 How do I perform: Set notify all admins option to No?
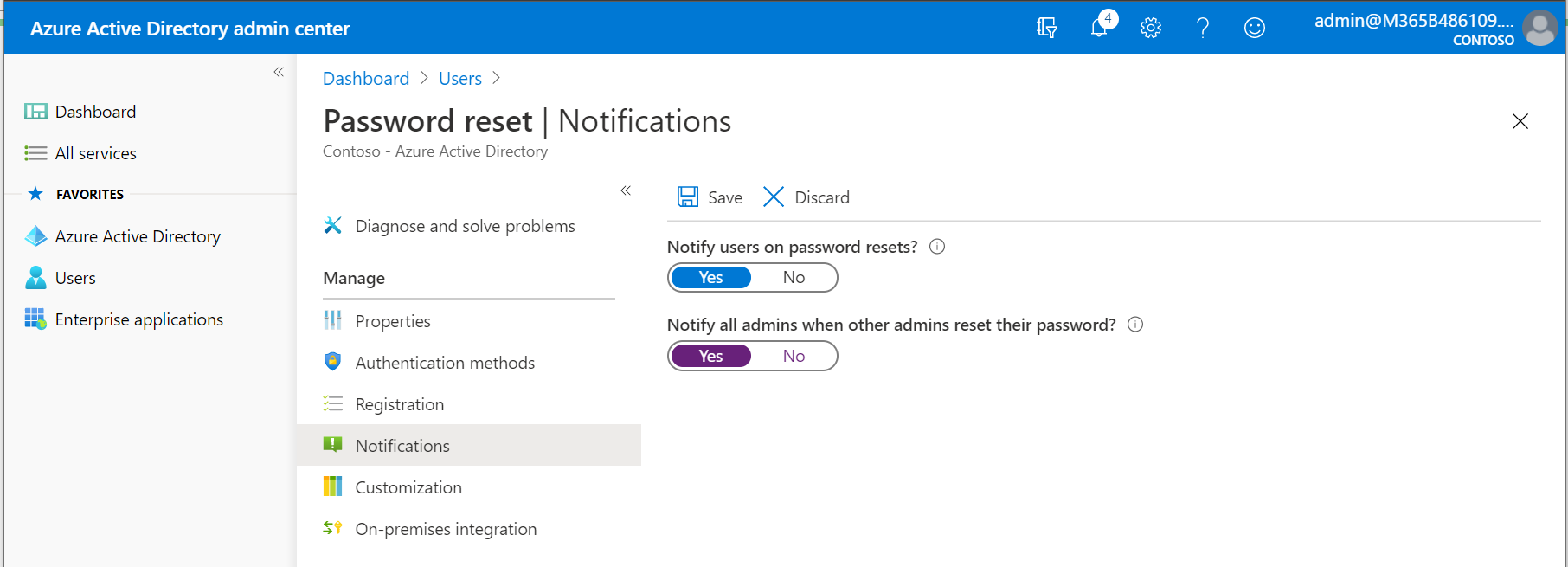point(794,356)
